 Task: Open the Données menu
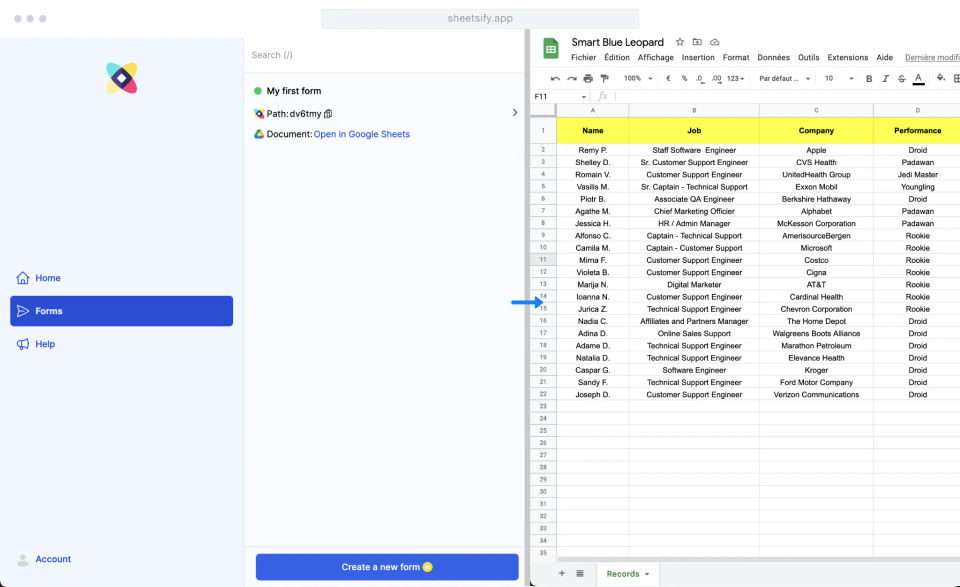[x=773, y=58]
